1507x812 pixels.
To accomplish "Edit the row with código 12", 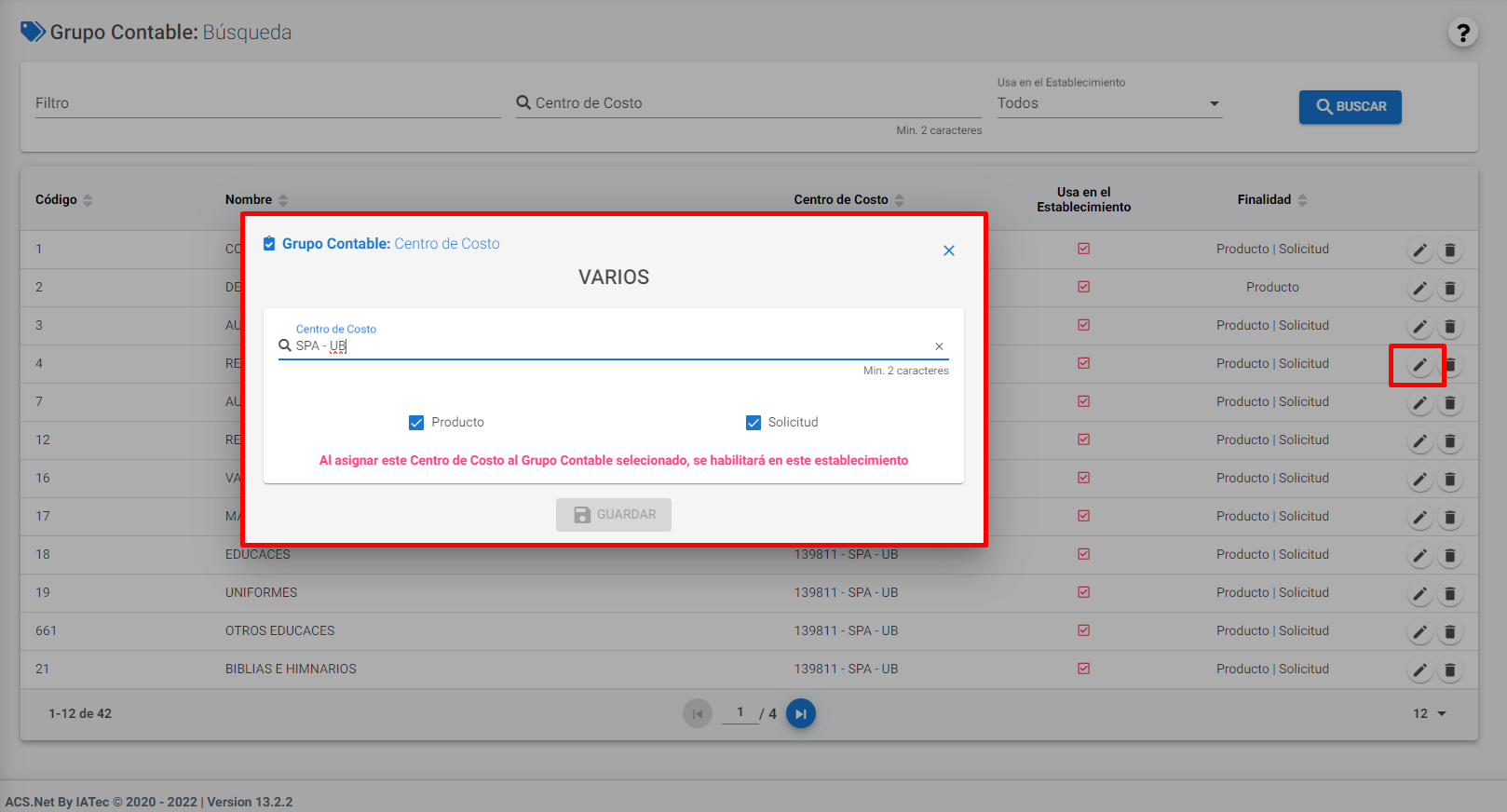I will pos(1419,441).
